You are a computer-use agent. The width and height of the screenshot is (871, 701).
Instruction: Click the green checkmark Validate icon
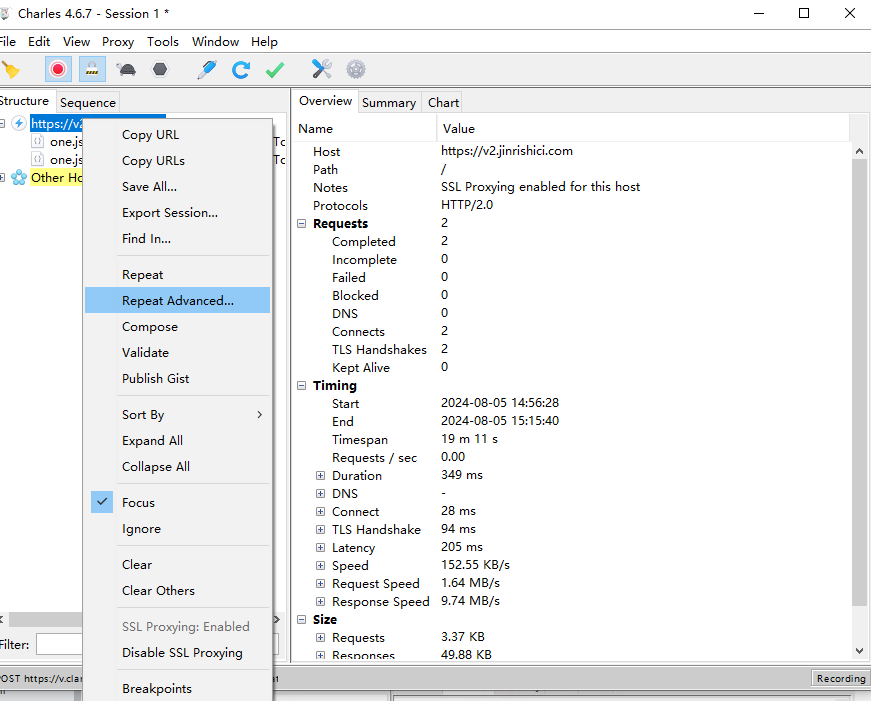click(275, 69)
